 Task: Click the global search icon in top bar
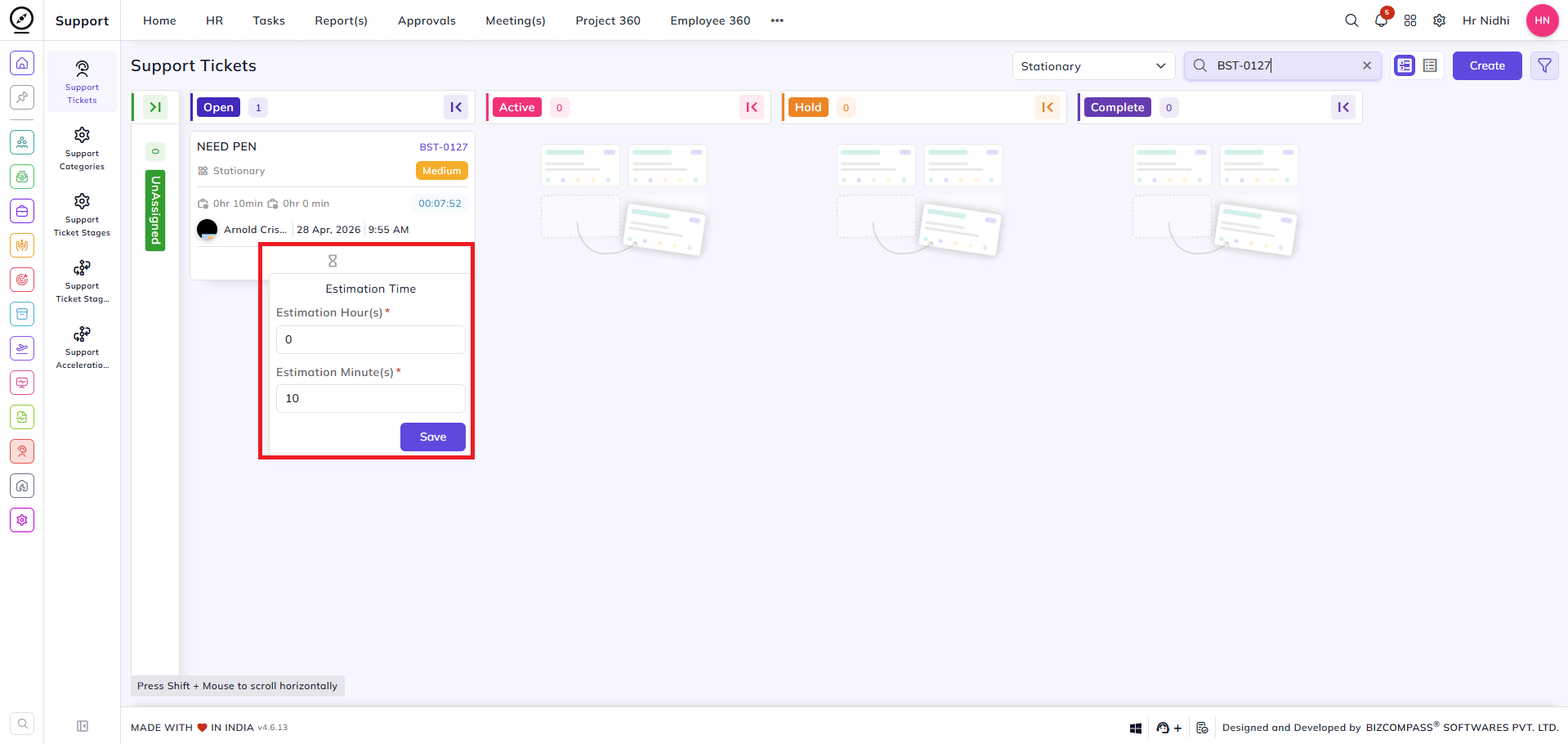pos(1351,20)
